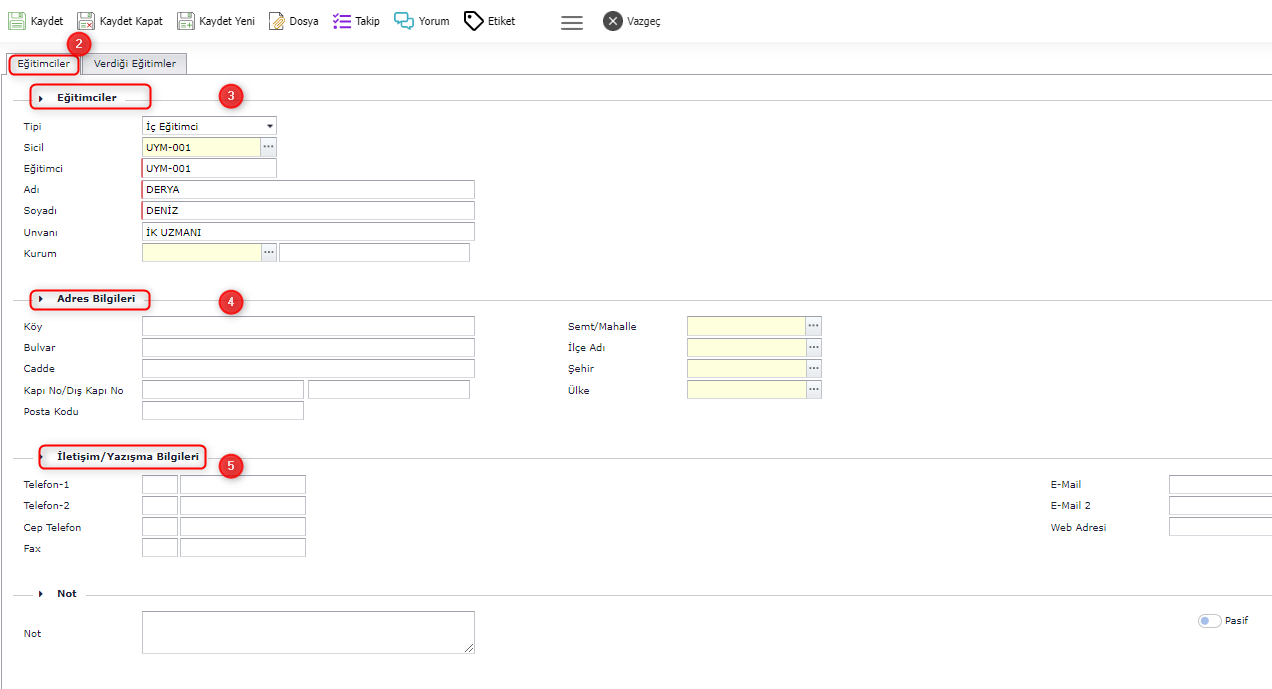Click the Cadde input field
Viewport: 1272px width, 689px height.
click(308, 368)
